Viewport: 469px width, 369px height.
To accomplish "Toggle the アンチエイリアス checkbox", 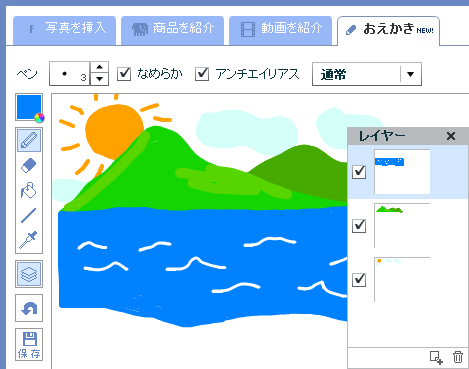I will (x=202, y=74).
